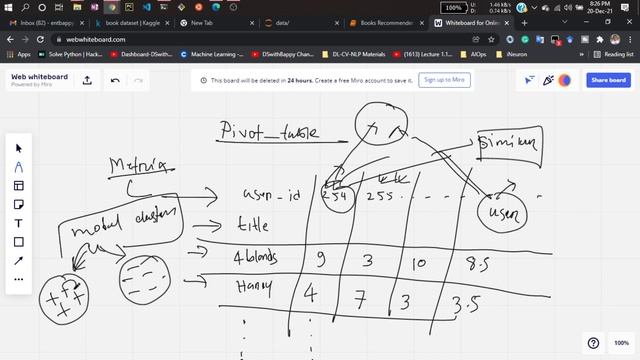
Task: Click the Share board button
Action: (609, 80)
